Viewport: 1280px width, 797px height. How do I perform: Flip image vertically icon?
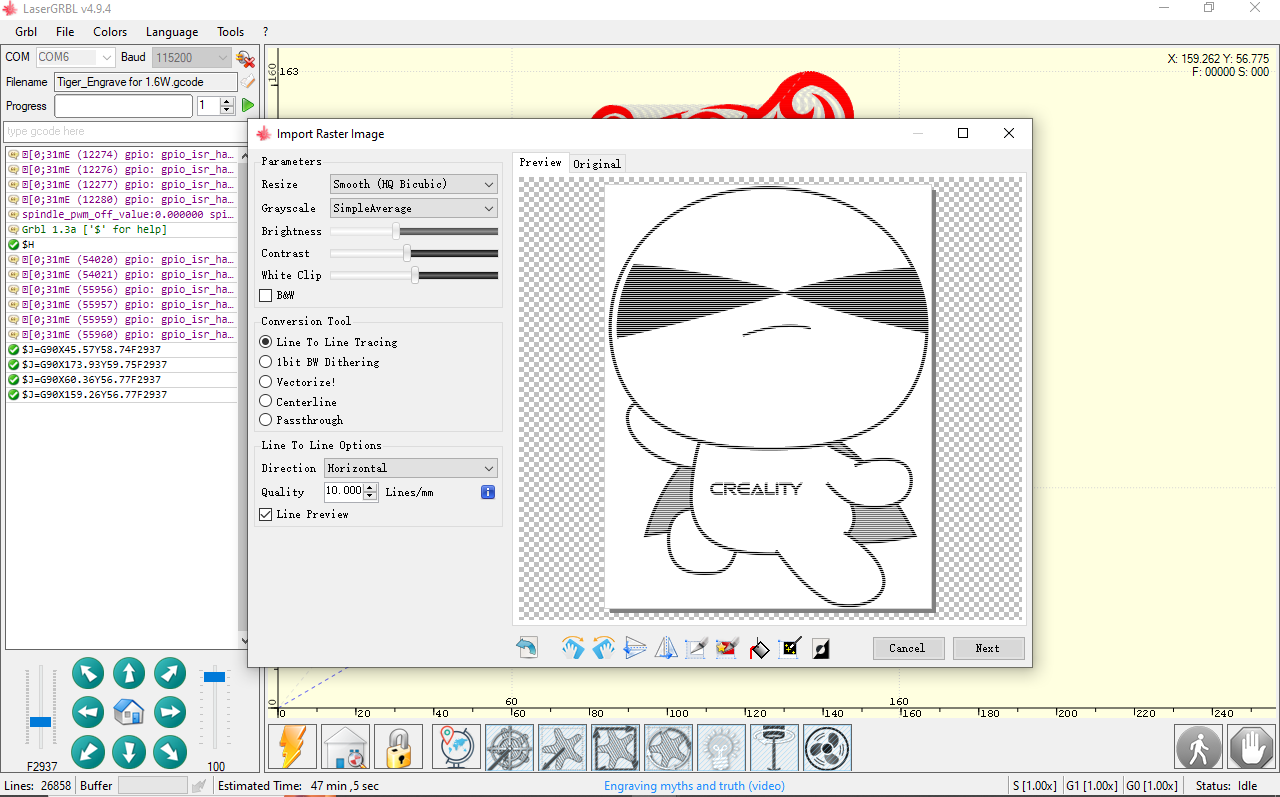[x=635, y=648]
